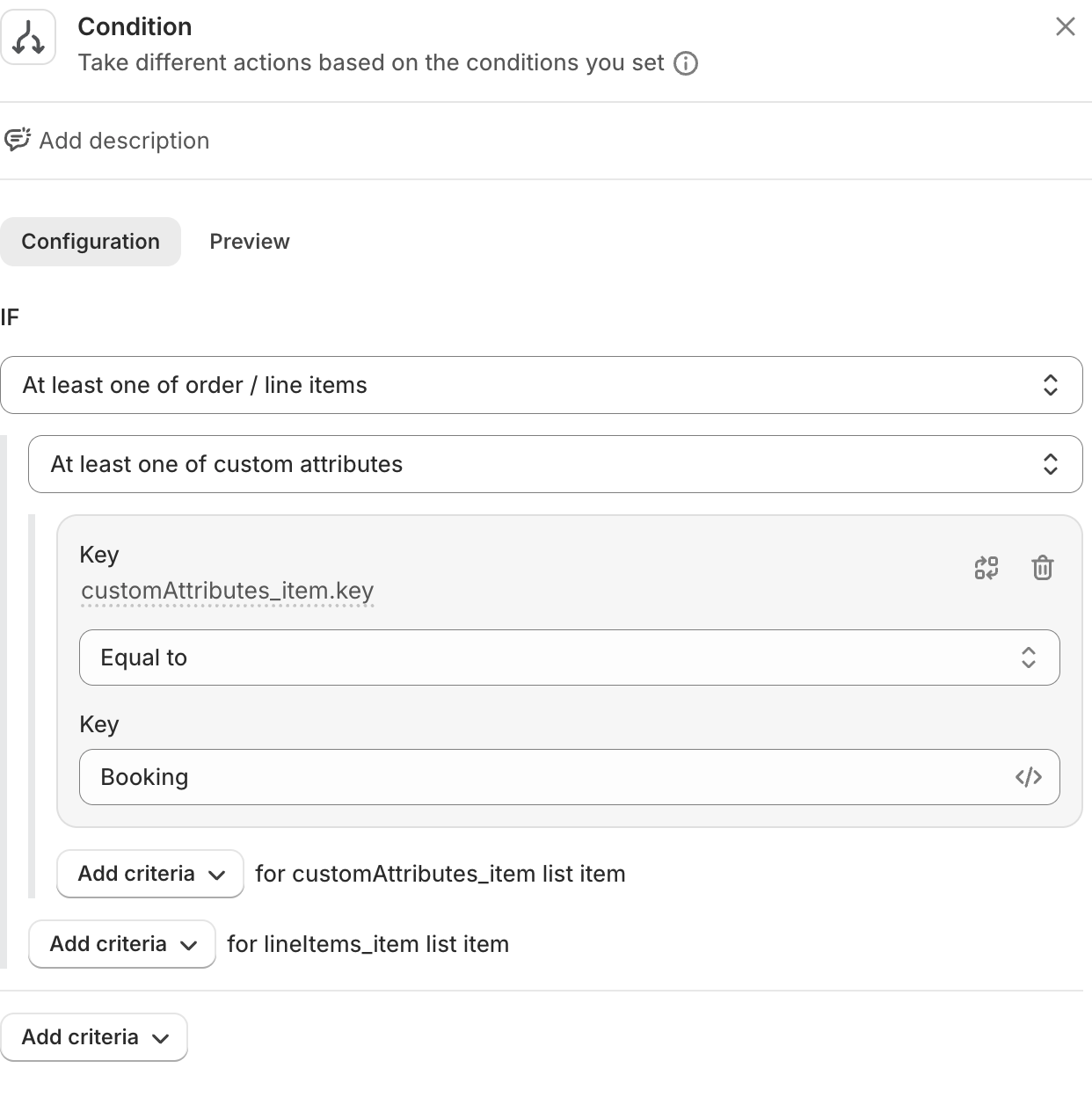Screen dimensions: 1092x1097
Task: Open the 'Equal to' operator dropdown
Action: [569, 657]
